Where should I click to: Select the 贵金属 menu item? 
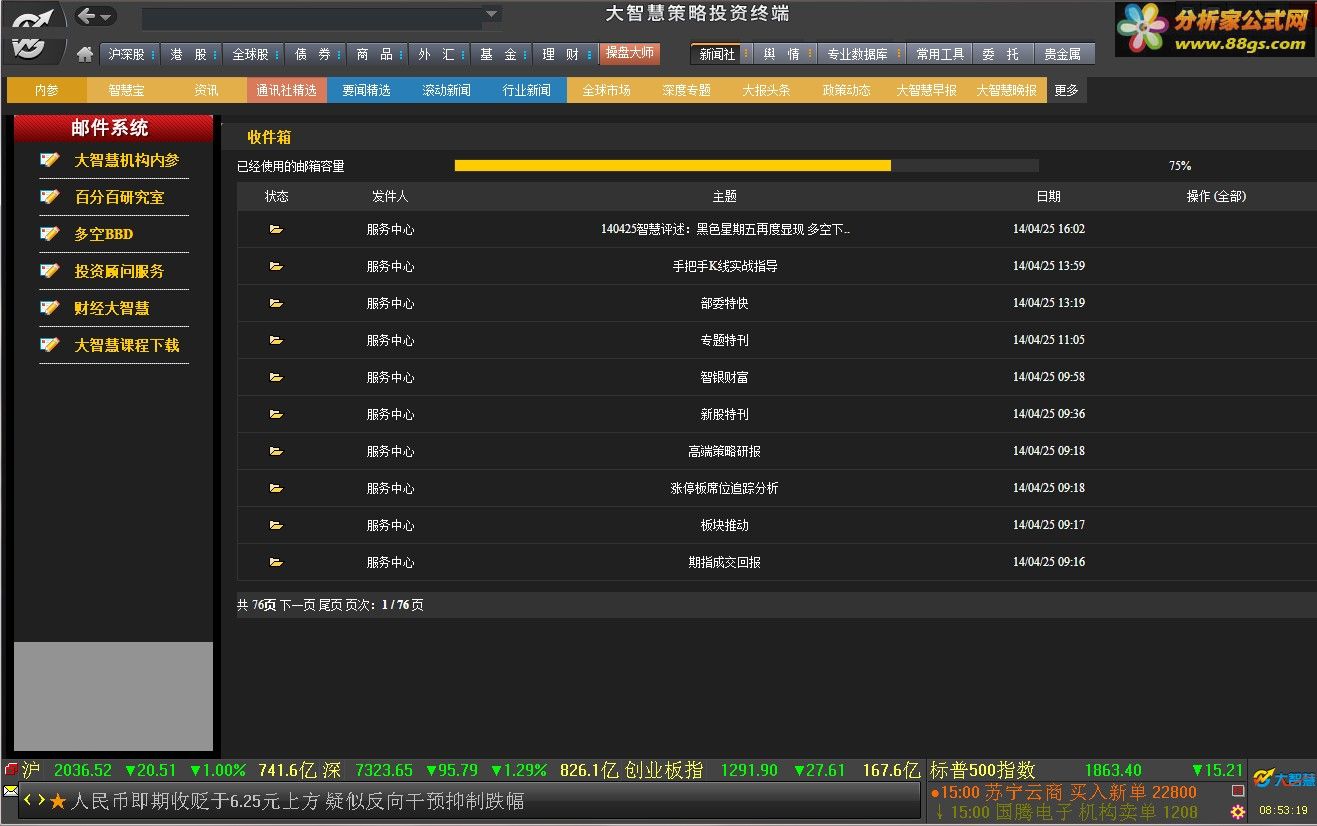tap(1063, 54)
